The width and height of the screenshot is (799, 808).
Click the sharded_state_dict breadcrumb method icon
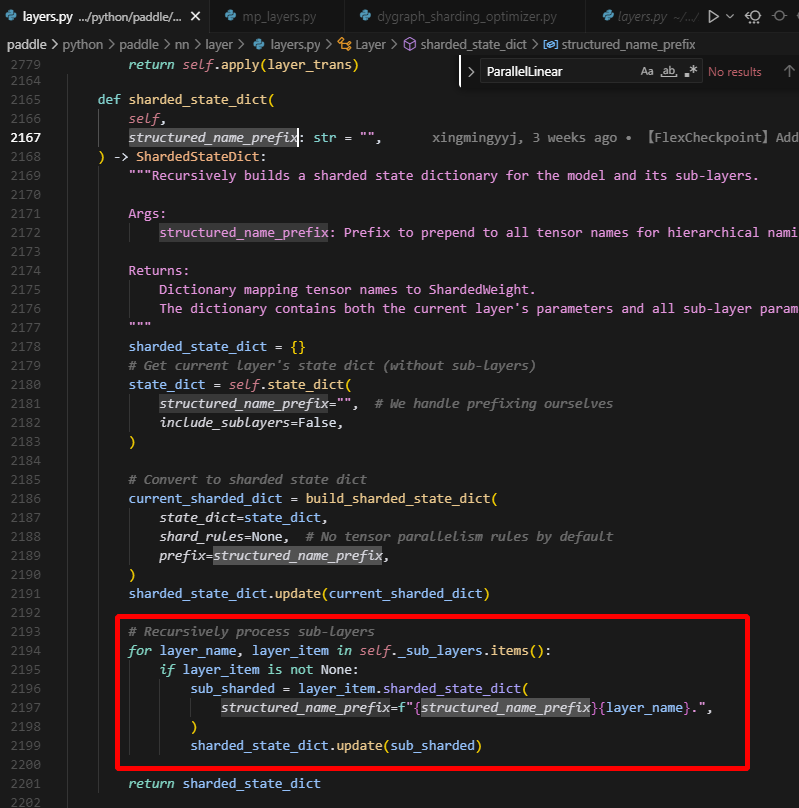[409, 45]
